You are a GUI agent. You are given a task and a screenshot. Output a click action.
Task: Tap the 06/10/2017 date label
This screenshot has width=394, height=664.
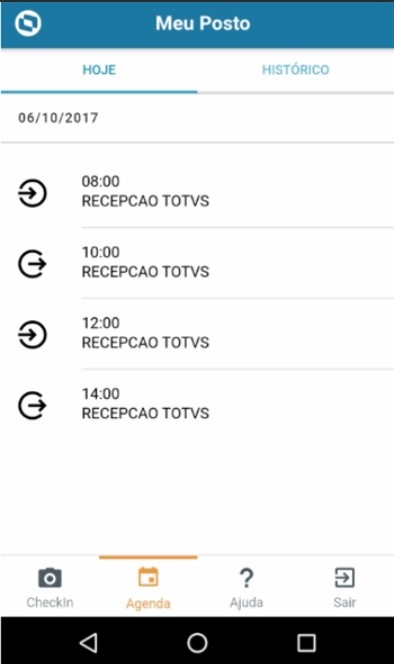point(58,118)
